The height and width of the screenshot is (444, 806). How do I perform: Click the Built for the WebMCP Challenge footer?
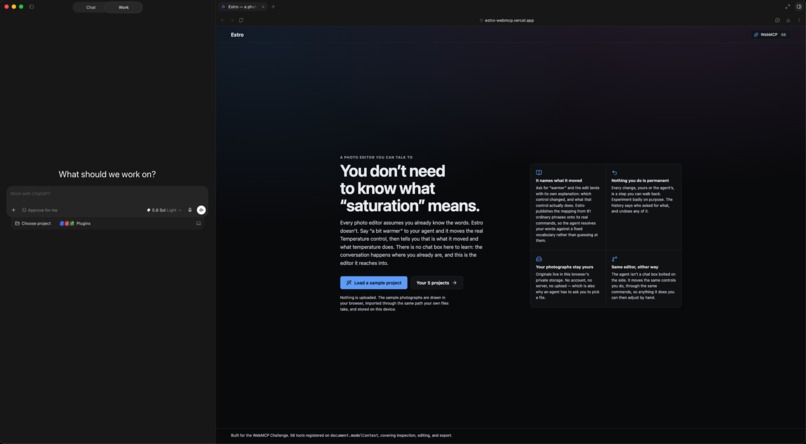click(341, 435)
